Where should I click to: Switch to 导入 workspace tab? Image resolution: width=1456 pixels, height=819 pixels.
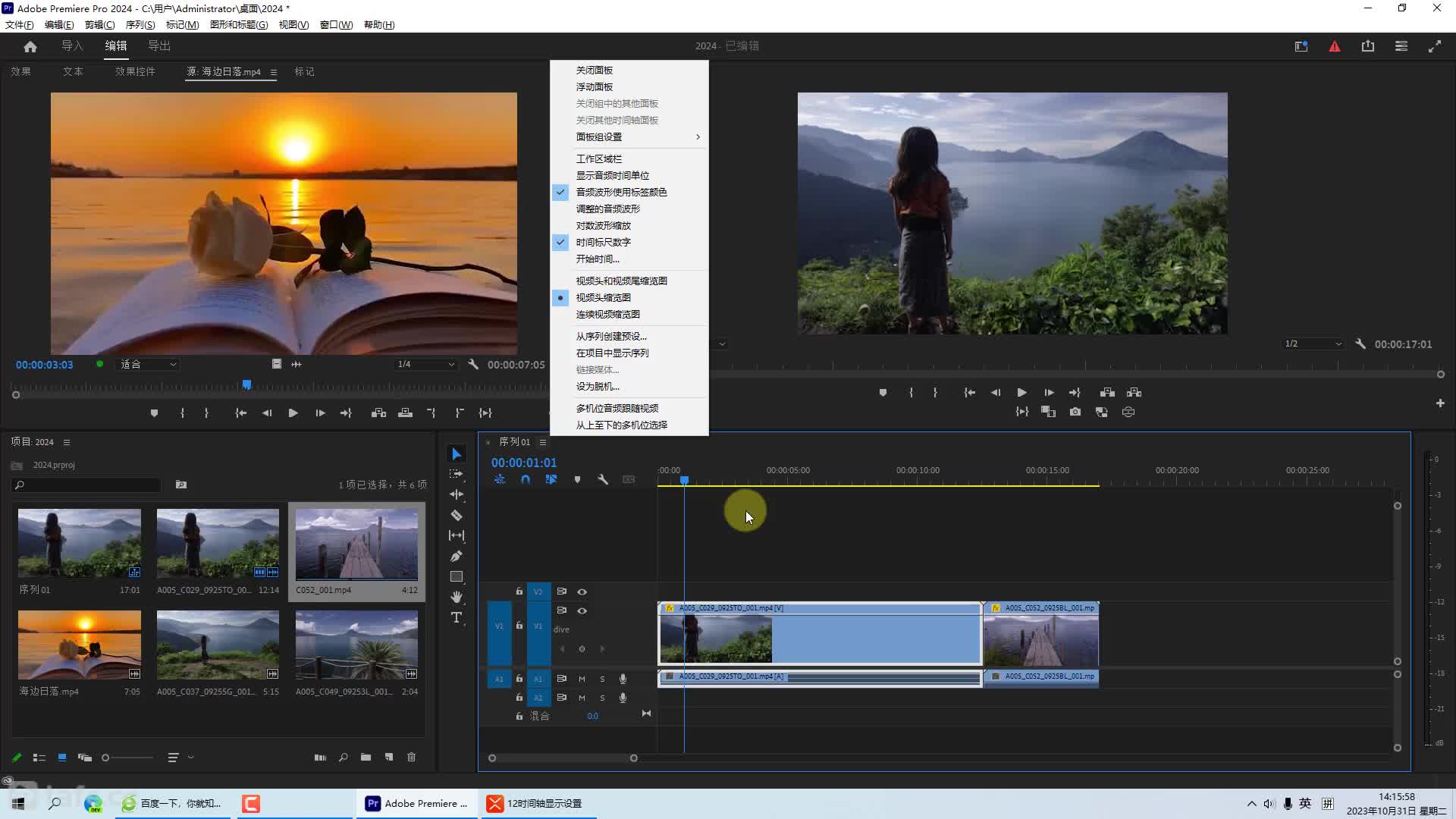(72, 46)
